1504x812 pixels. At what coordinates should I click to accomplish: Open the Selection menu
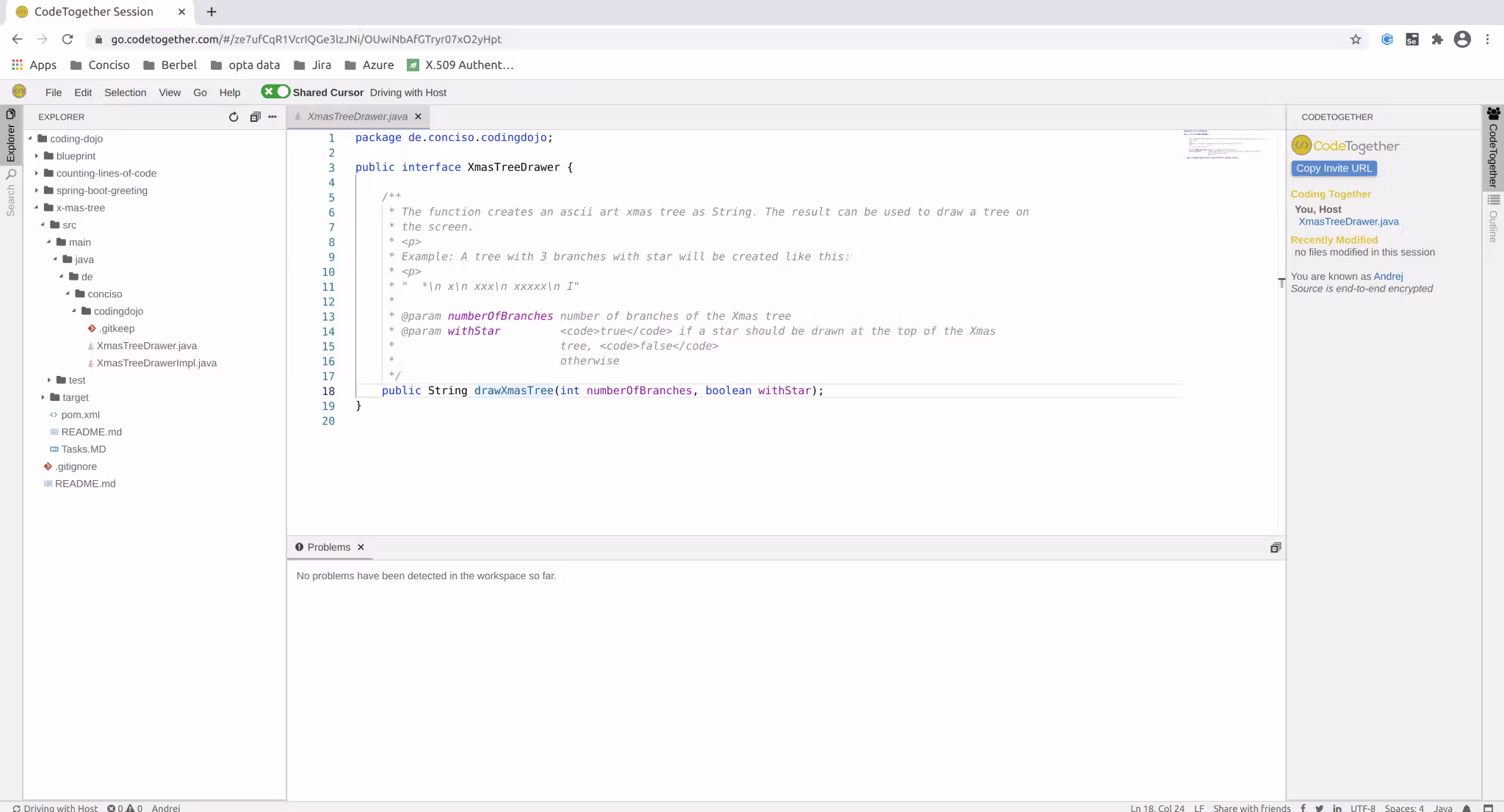(x=125, y=93)
